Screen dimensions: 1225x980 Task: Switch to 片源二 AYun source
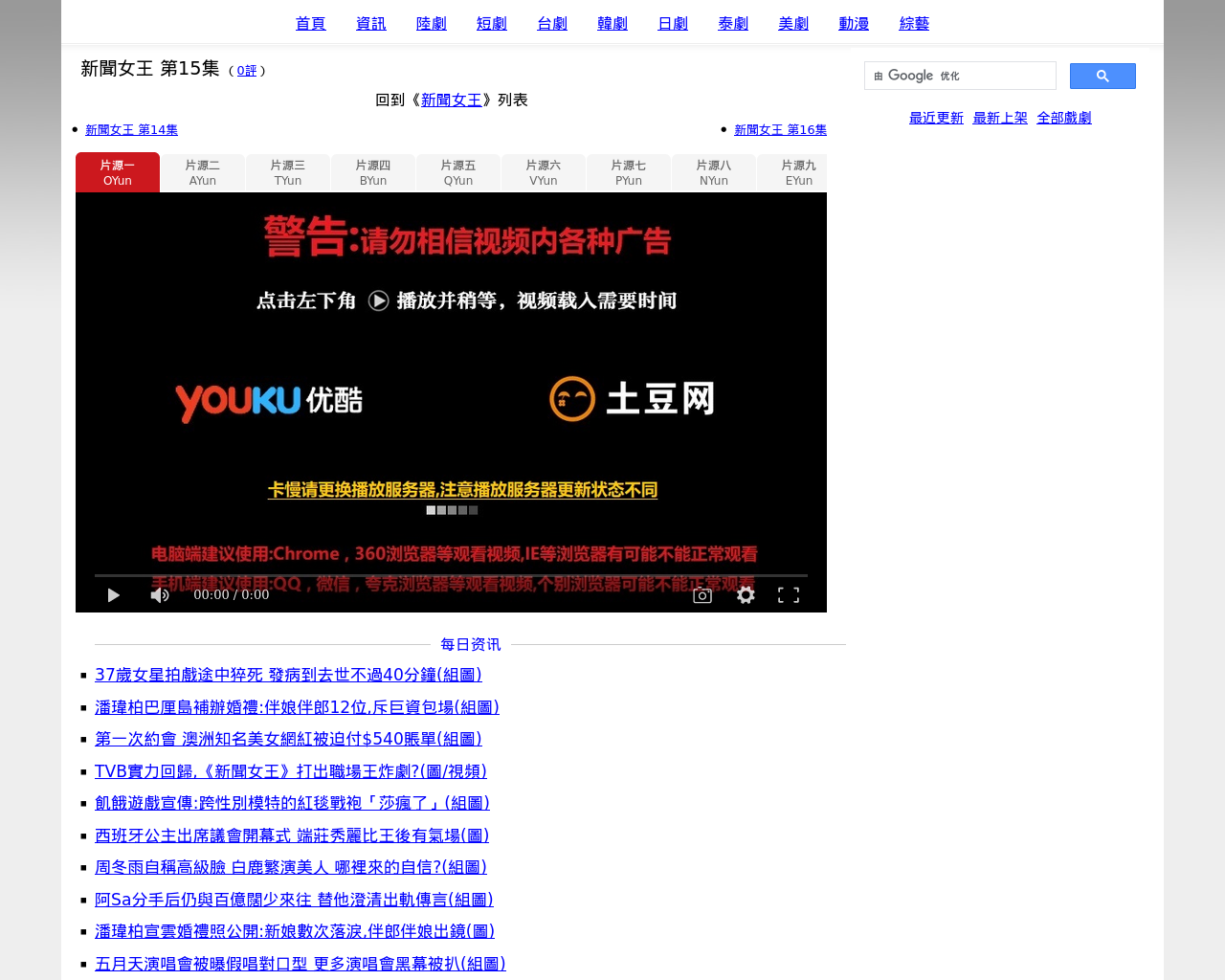pos(203,172)
